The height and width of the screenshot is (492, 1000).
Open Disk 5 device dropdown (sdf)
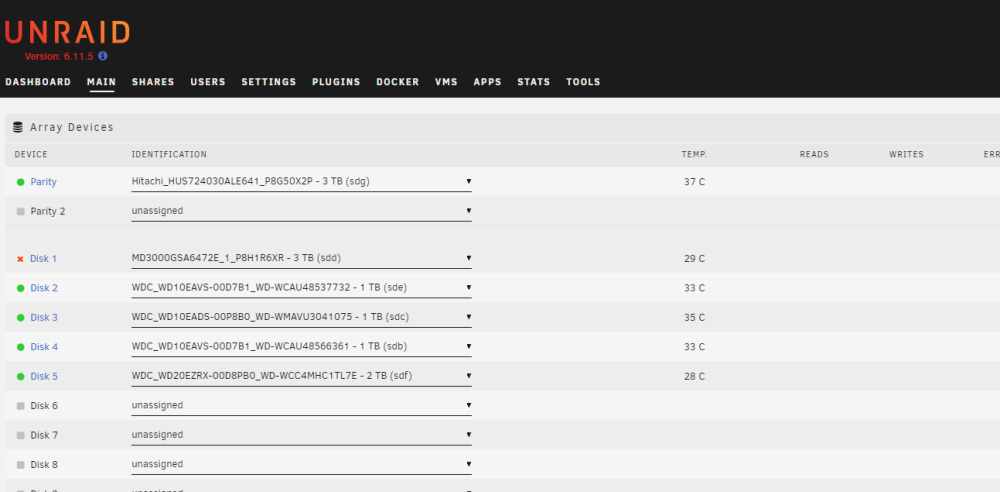302,376
